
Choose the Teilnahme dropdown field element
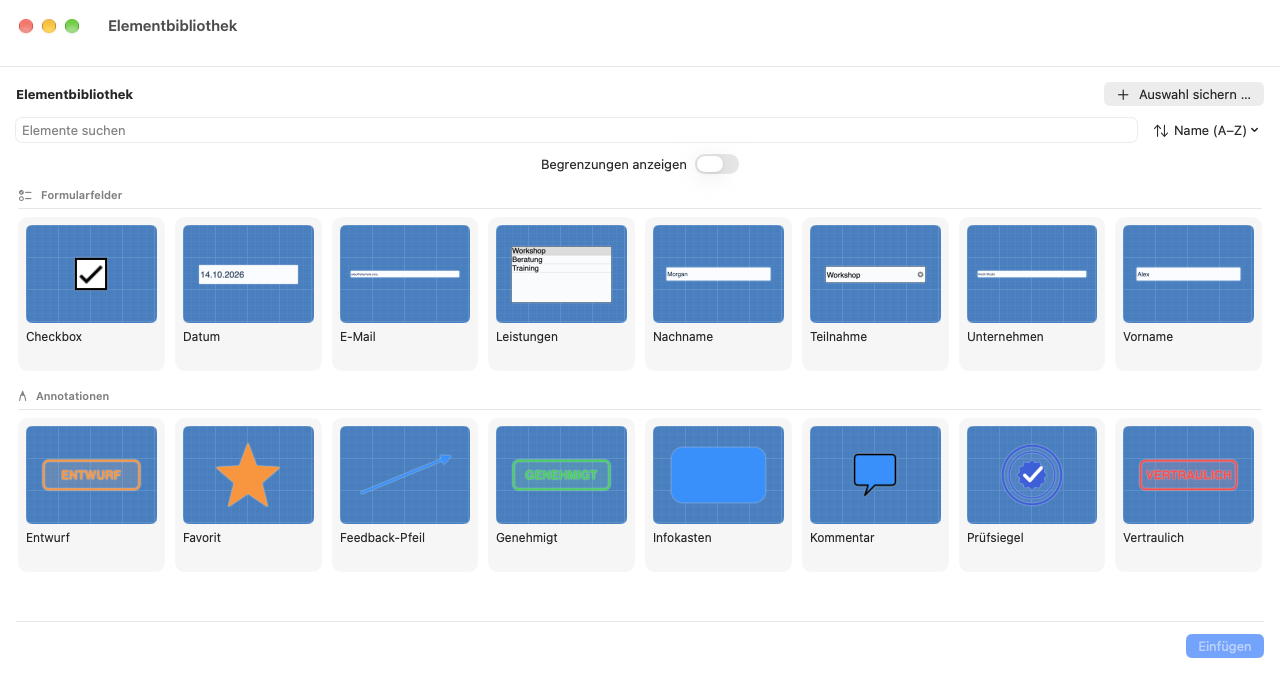(875, 274)
